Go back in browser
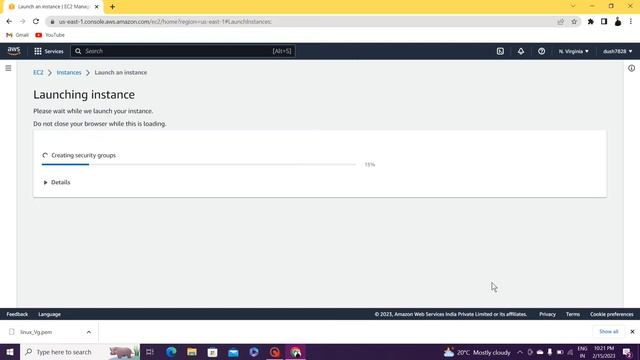This screenshot has height=360, width=640. pyautogui.click(x=9, y=21)
